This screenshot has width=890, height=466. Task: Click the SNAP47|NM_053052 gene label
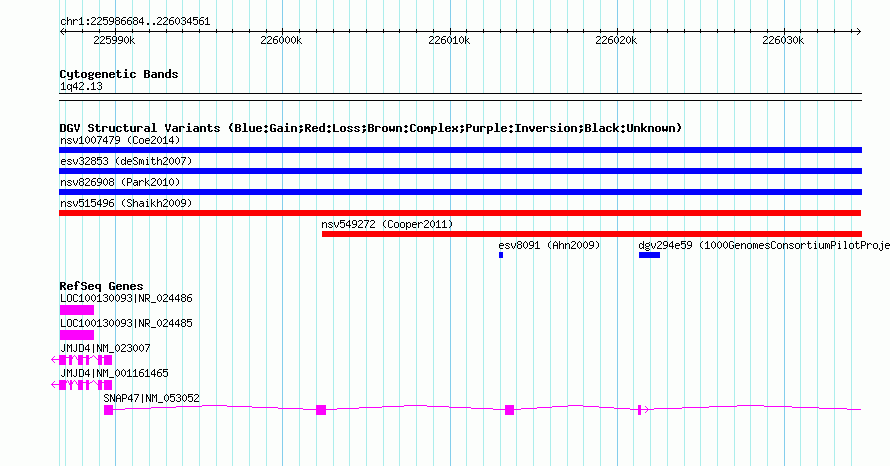click(x=152, y=398)
